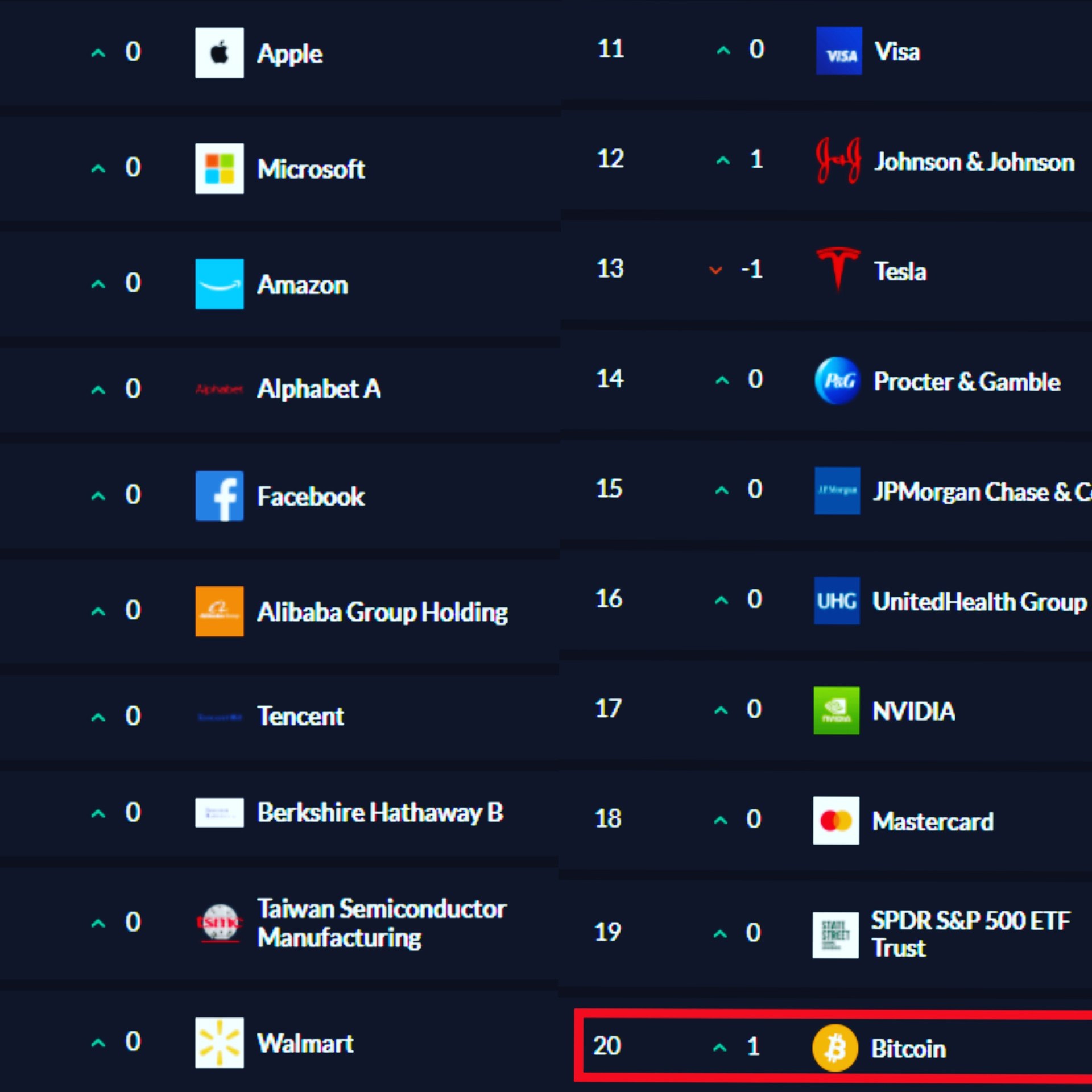Select the Tesla name text
This screenshot has width=1092, height=1092.
point(900,271)
